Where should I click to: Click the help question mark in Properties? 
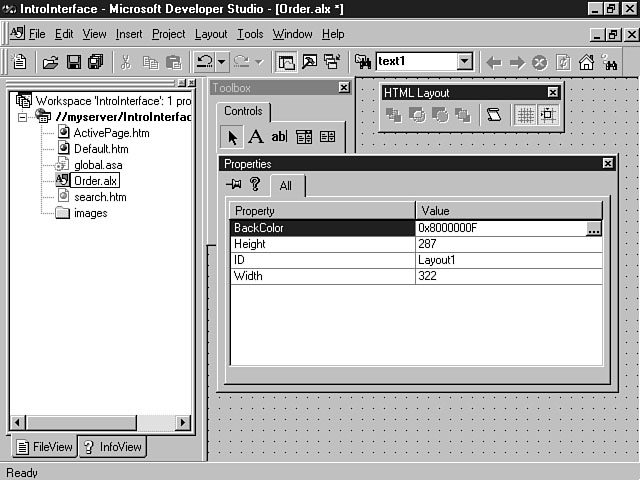[x=255, y=184]
